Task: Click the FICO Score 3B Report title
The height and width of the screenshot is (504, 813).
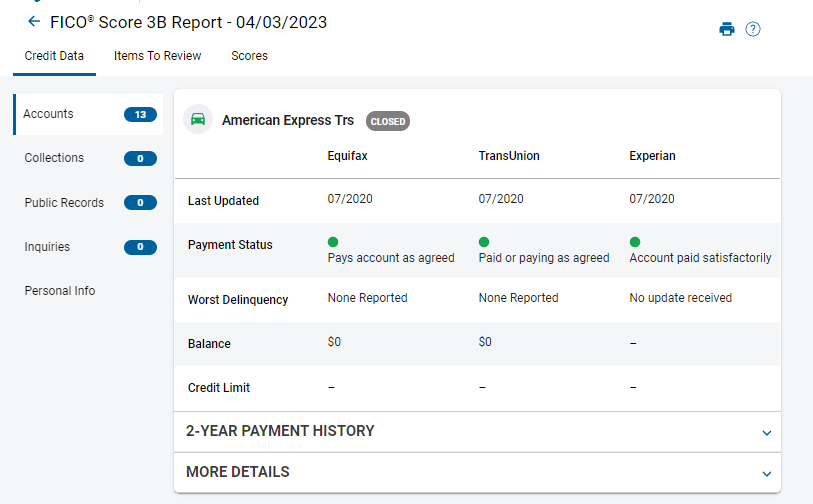Action: pyautogui.click(x=188, y=22)
